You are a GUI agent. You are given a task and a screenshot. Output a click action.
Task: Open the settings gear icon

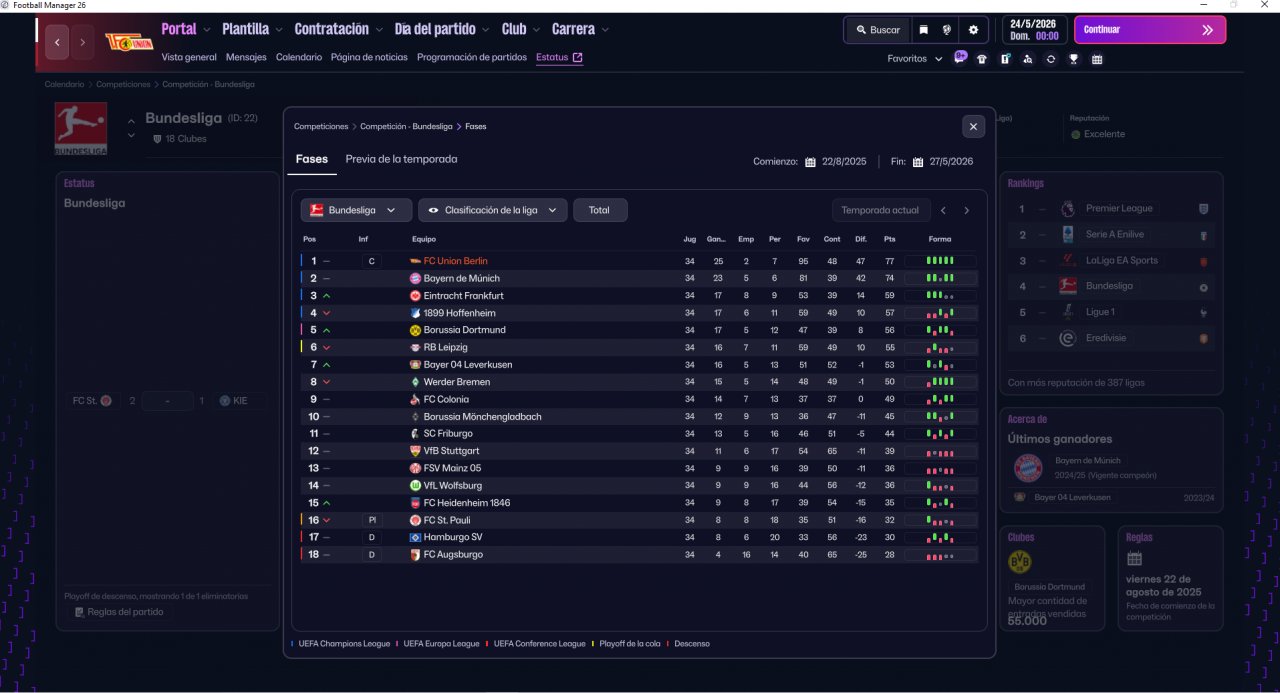(x=973, y=30)
